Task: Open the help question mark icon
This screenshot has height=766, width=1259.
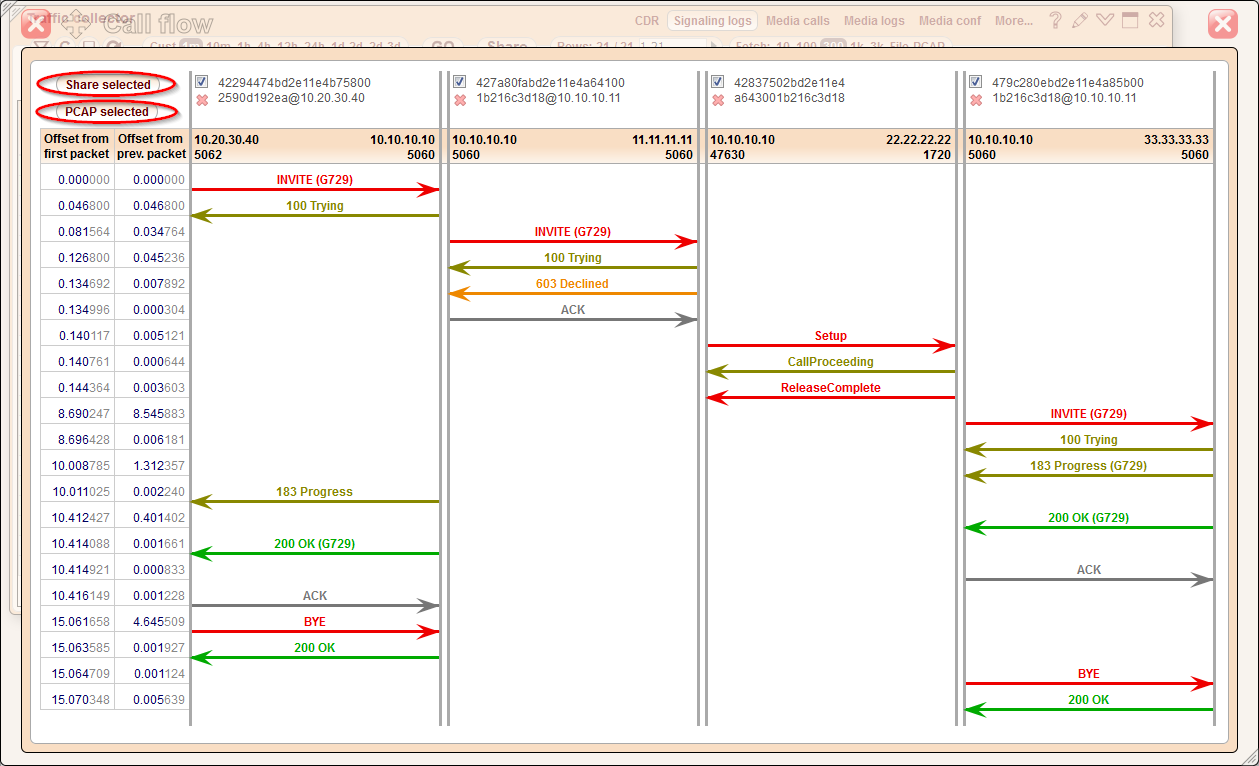Action: [x=1055, y=20]
